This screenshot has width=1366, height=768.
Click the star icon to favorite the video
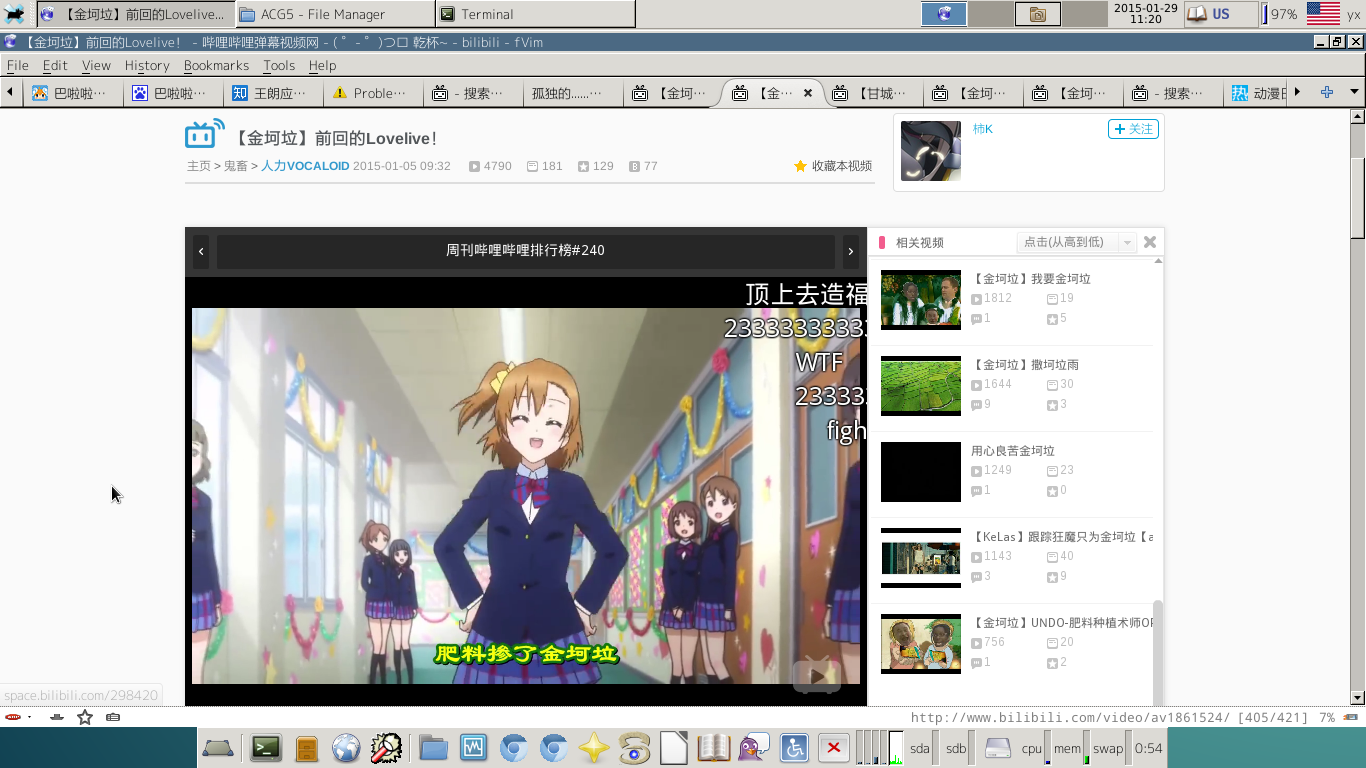pyautogui.click(x=800, y=166)
